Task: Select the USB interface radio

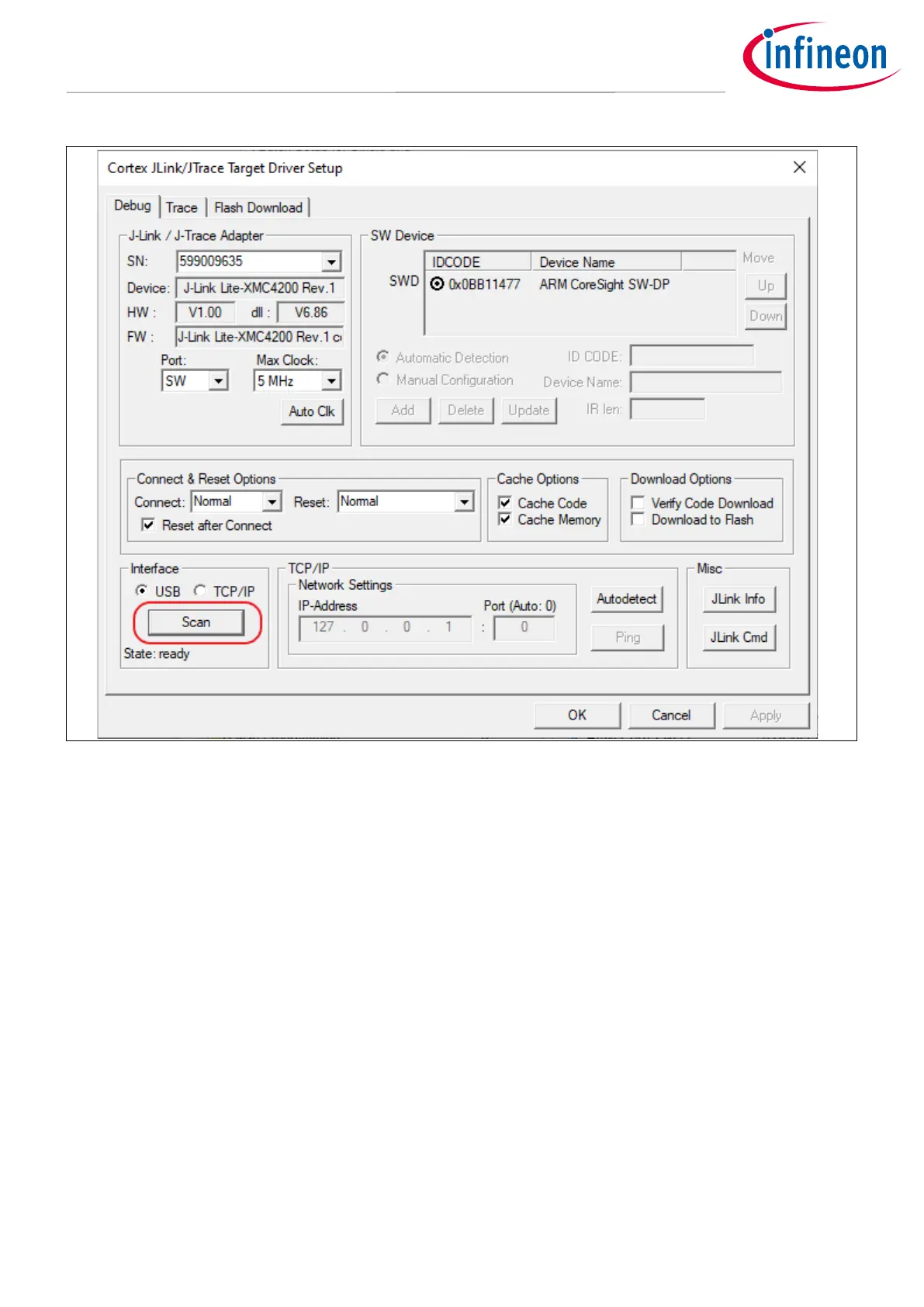Action: tap(141, 591)
